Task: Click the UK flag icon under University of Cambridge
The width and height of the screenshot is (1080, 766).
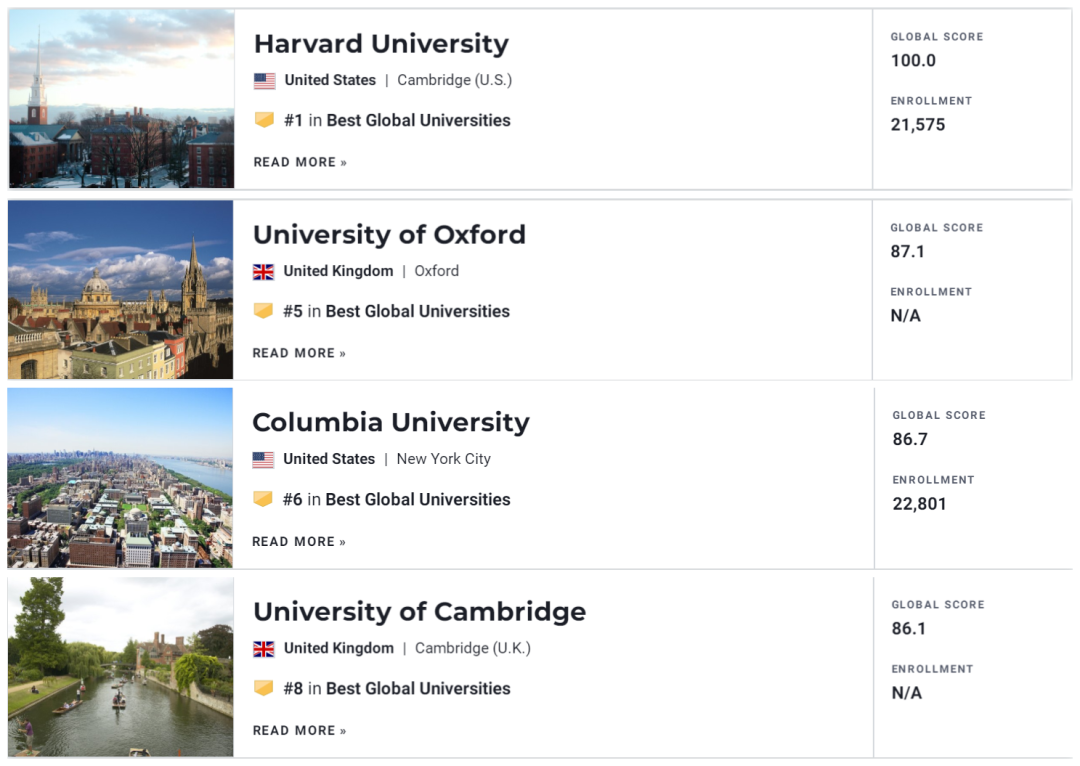Action: click(x=264, y=649)
